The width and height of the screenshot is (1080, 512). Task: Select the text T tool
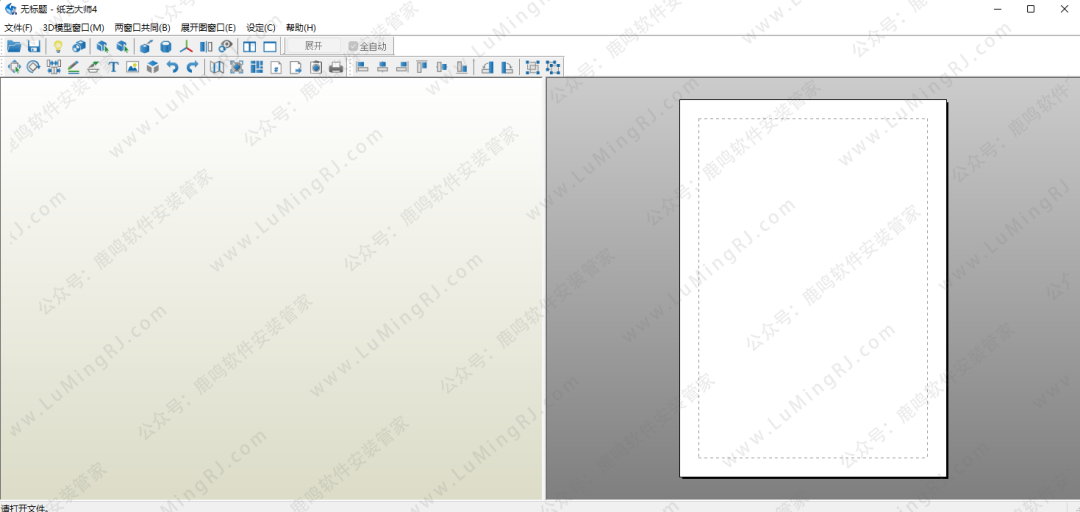pos(113,67)
